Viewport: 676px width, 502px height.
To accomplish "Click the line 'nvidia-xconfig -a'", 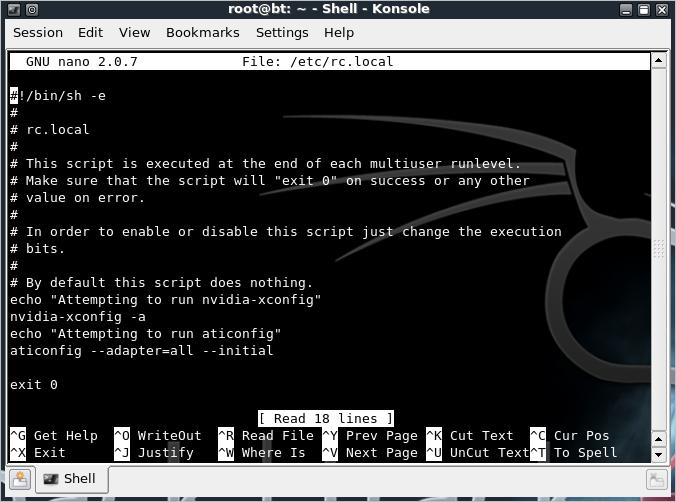I will point(78,317).
